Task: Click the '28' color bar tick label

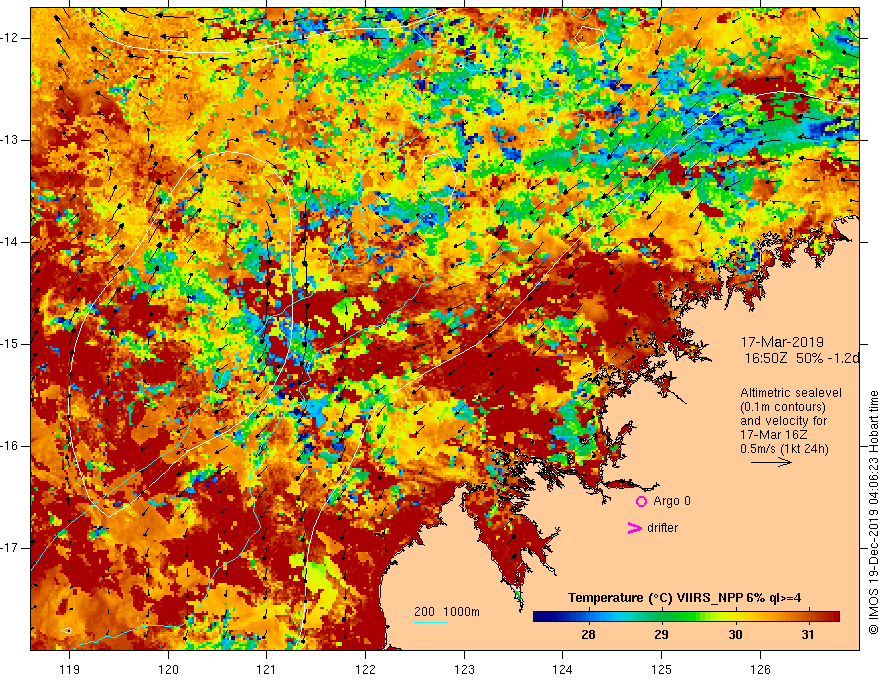Action: (x=588, y=635)
